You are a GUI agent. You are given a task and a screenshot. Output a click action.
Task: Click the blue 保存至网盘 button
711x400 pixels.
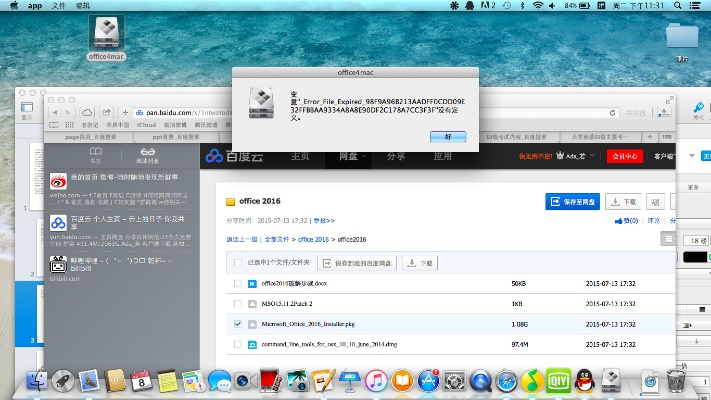[x=572, y=201]
